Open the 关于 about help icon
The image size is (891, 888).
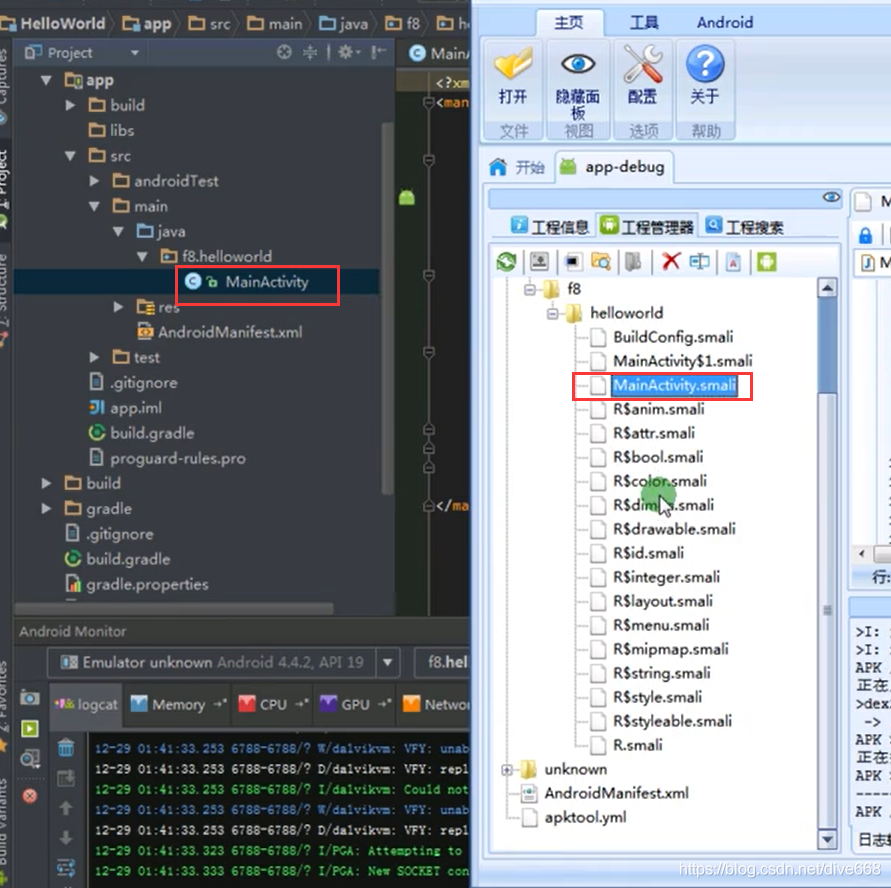click(705, 64)
